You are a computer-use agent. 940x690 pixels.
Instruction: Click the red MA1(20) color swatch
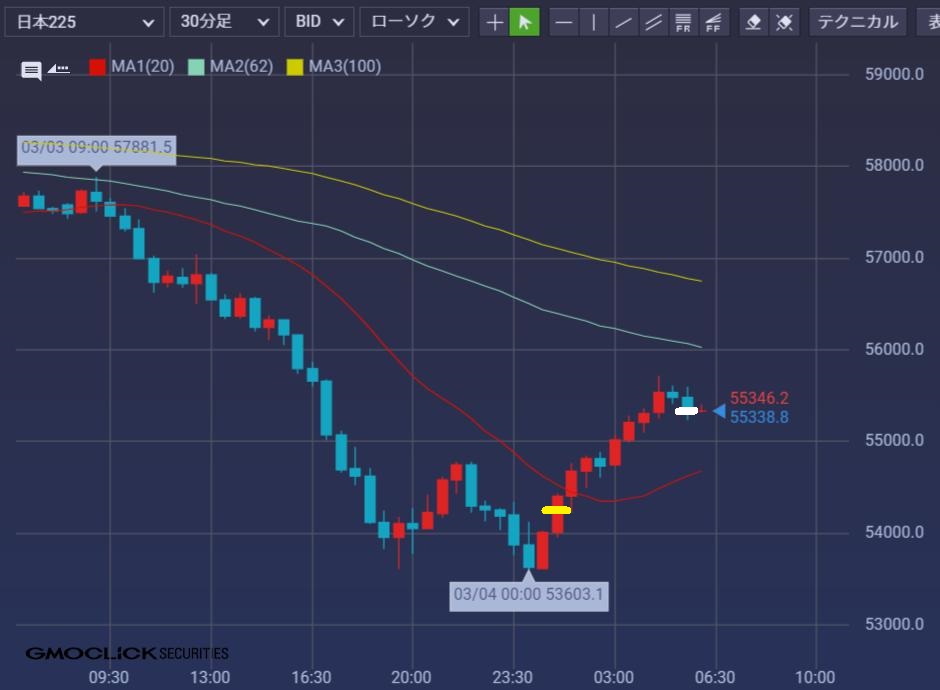[x=98, y=67]
